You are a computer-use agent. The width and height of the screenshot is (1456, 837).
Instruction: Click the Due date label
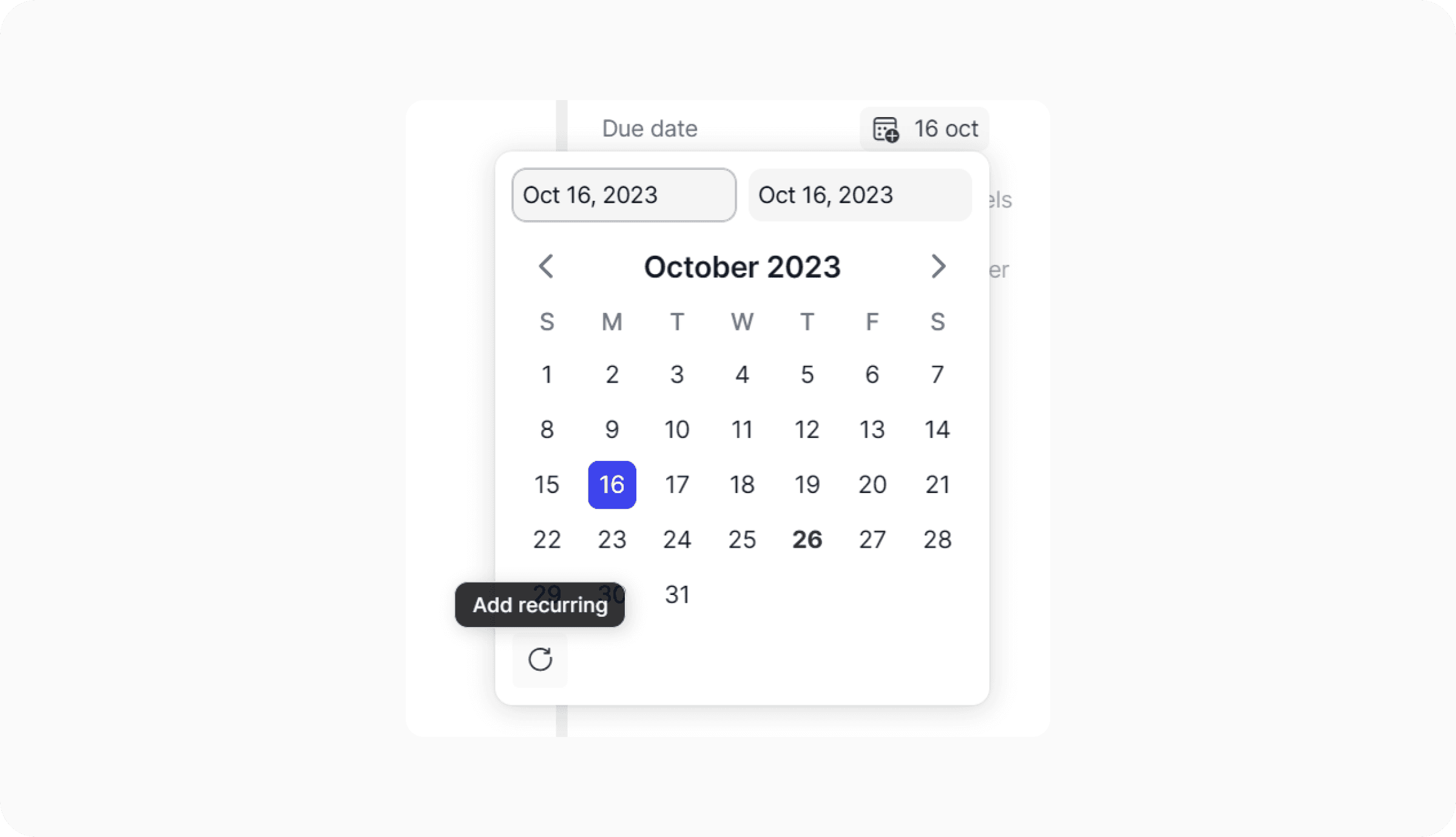pyautogui.click(x=650, y=128)
